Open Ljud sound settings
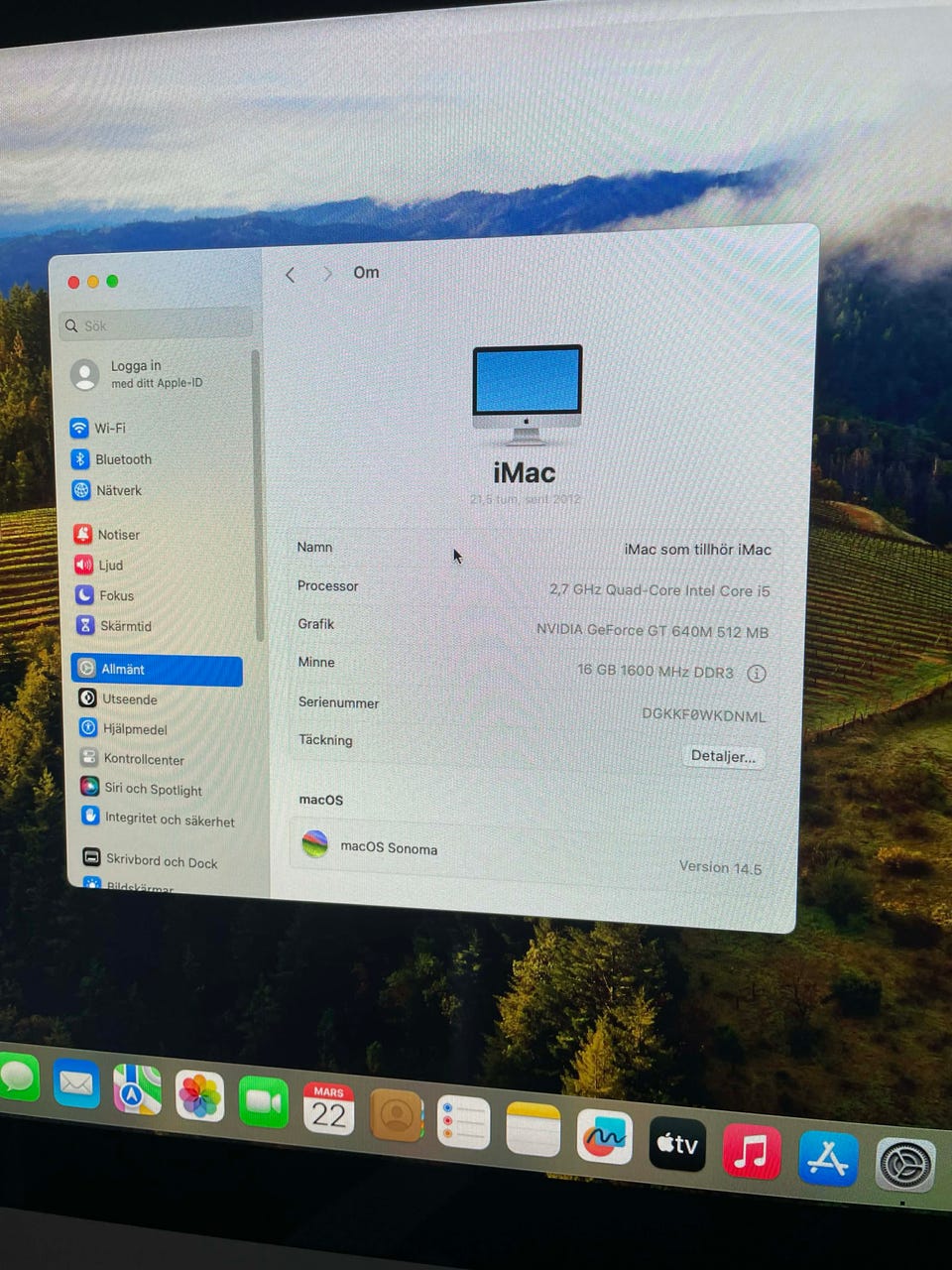This screenshot has width=952, height=1270. coord(99,565)
